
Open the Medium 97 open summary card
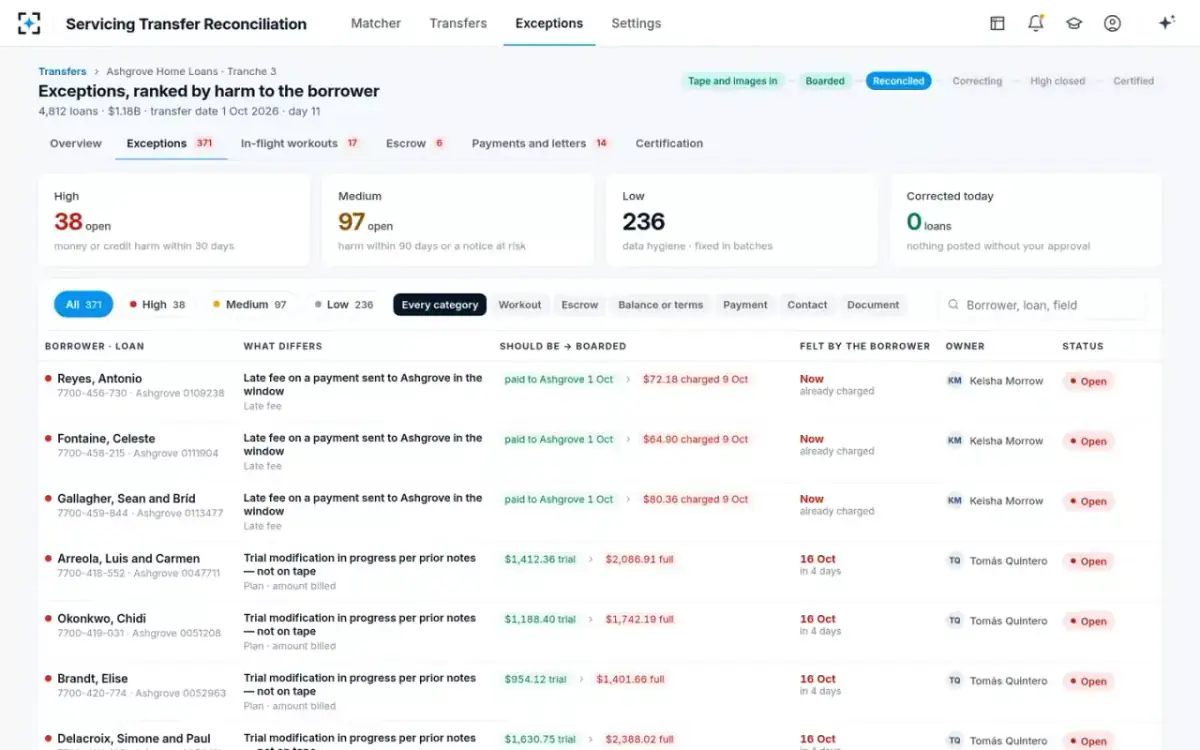click(x=458, y=220)
